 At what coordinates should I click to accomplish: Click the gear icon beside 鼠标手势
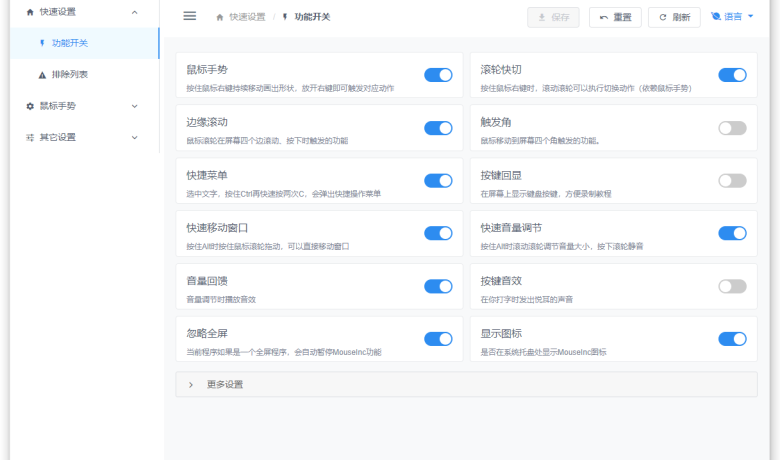point(30,105)
